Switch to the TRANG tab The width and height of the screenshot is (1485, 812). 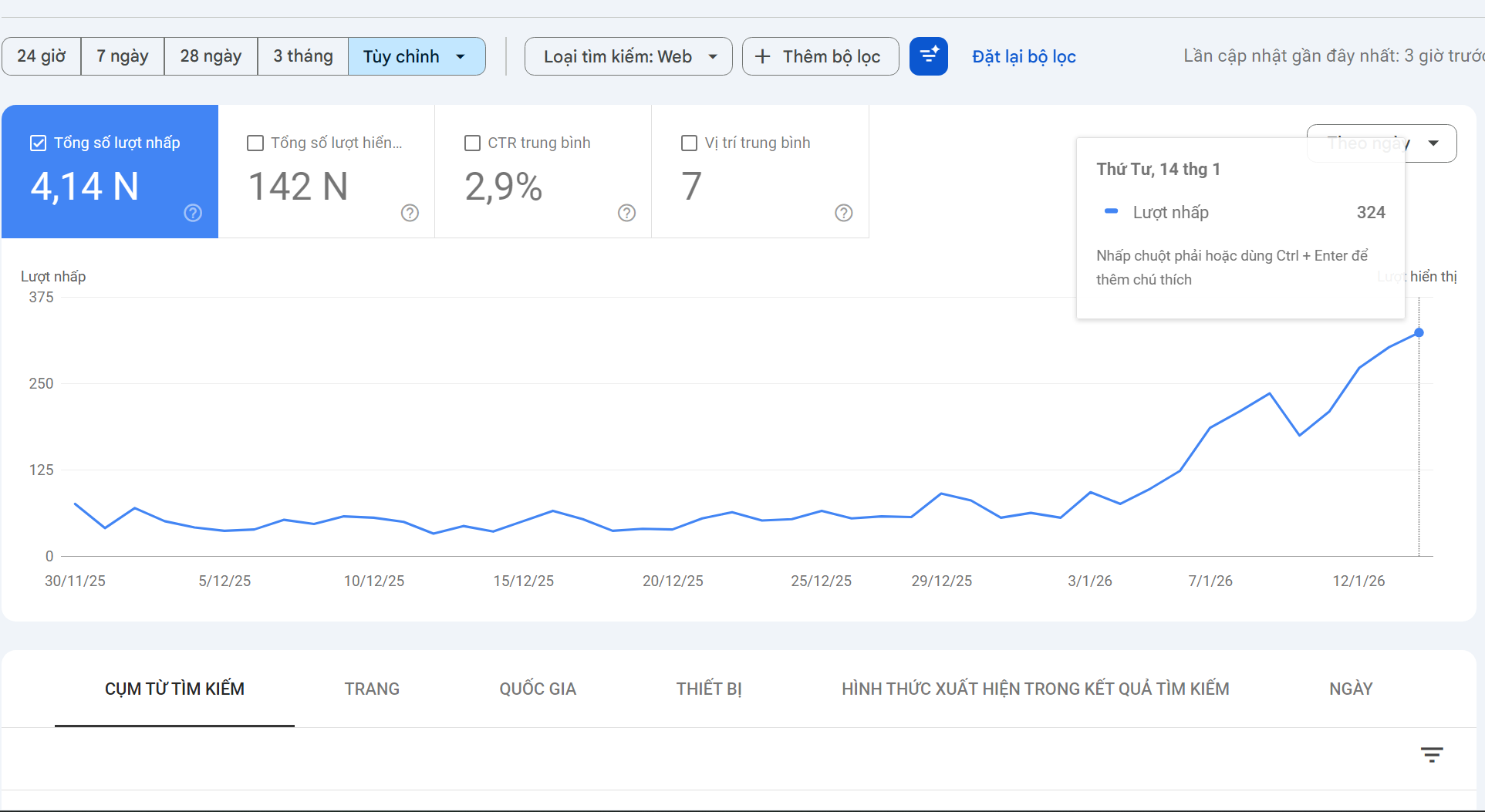tap(372, 689)
